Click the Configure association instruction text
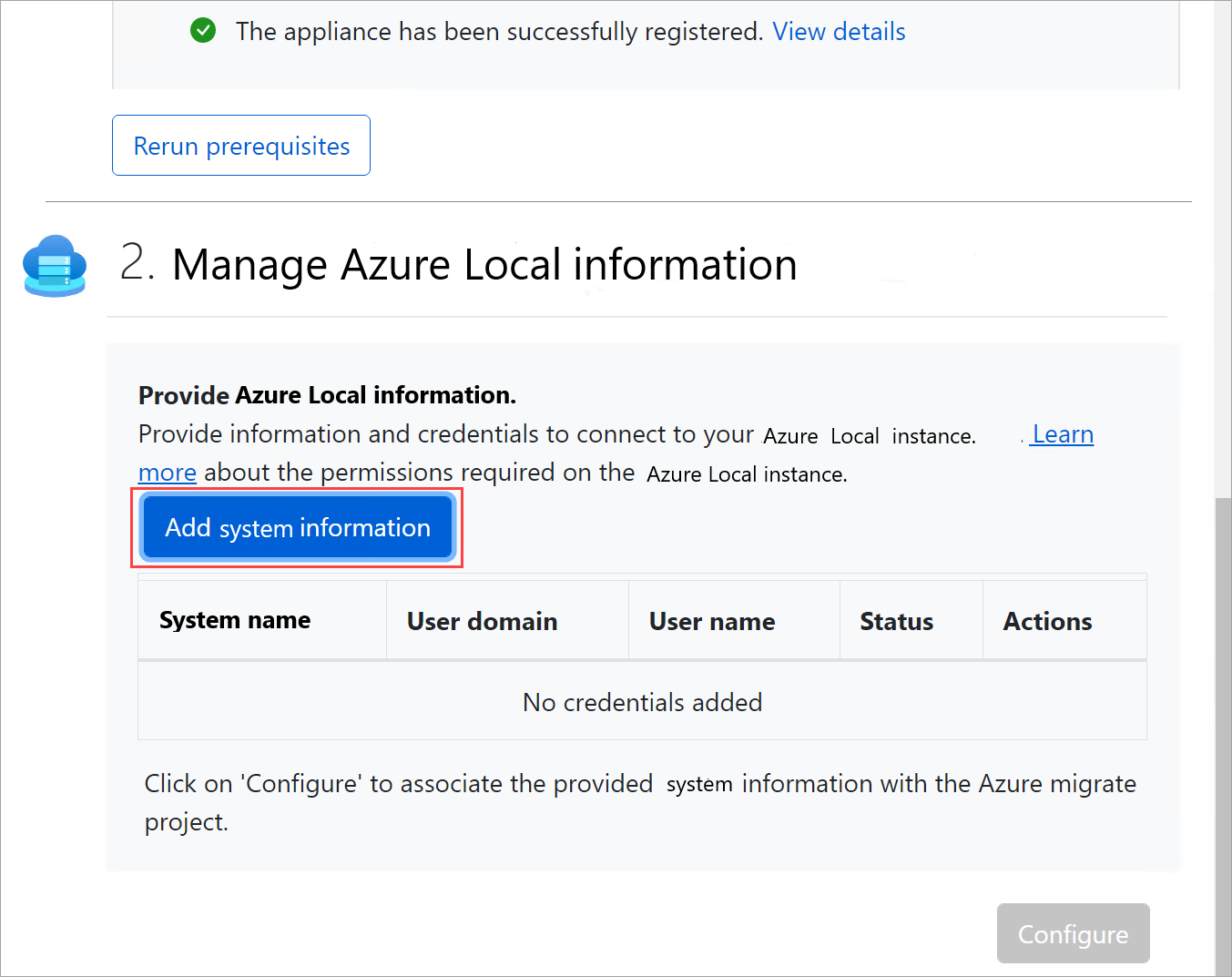 (x=639, y=802)
